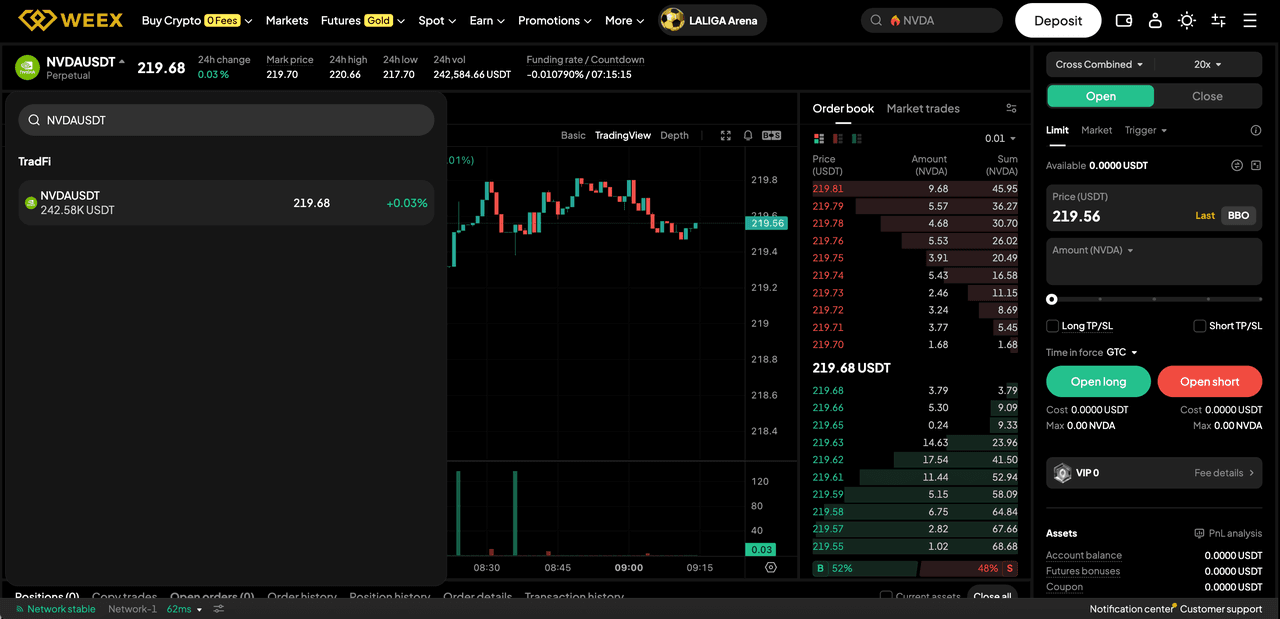Click the chart fullscreen icon

(726, 135)
